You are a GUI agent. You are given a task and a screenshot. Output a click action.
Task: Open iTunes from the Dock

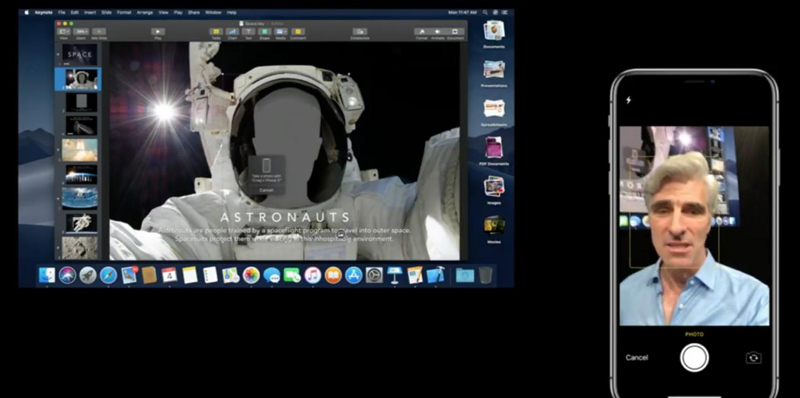(x=312, y=275)
